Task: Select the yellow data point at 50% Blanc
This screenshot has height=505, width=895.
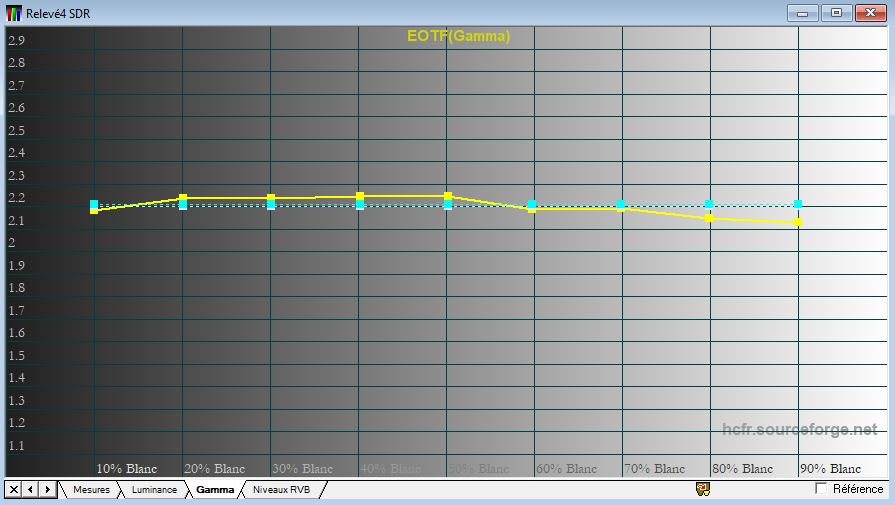Action: coord(447,196)
